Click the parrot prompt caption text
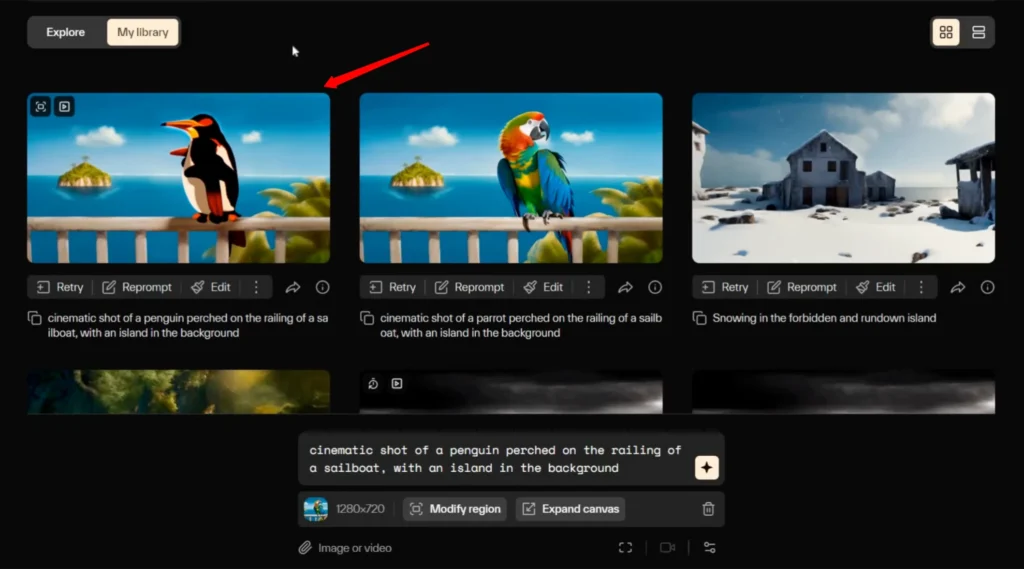Viewport: 1024px width, 569px height. click(520, 325)
